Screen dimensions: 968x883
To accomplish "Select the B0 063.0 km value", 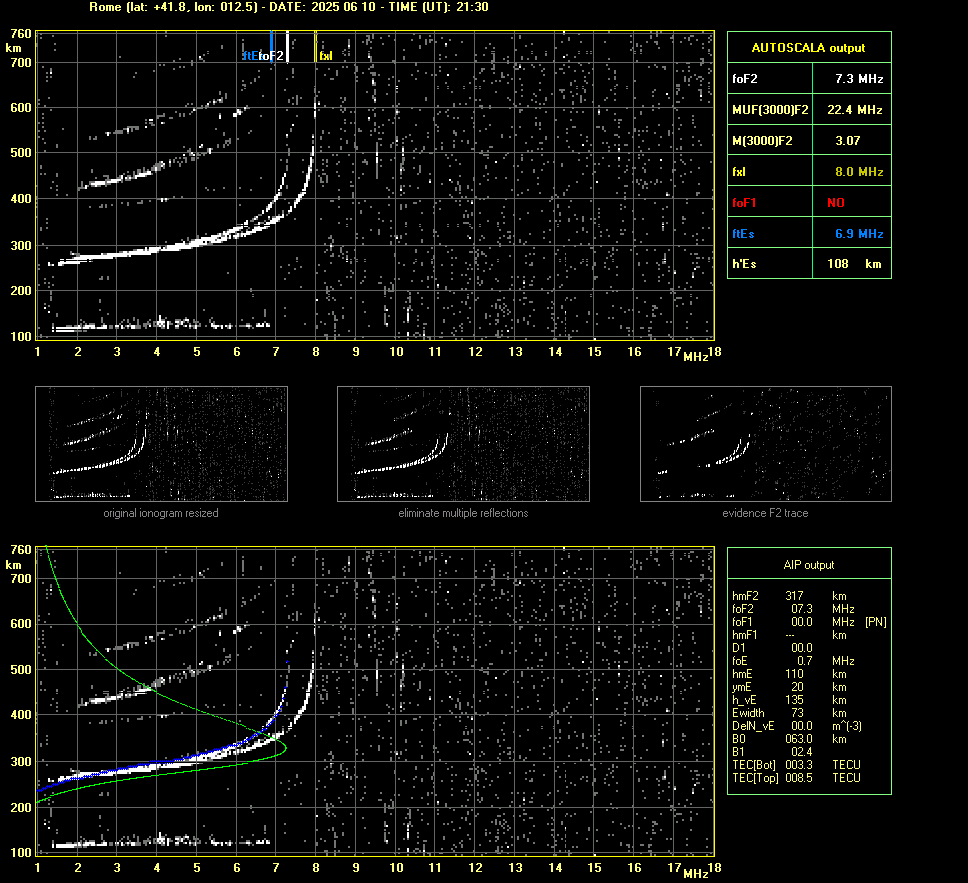I will click(x=815, y=739).
